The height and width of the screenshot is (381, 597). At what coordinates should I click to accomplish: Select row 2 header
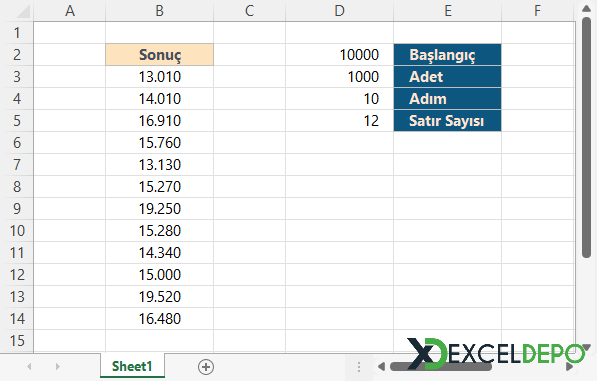[x=17, y=55]
